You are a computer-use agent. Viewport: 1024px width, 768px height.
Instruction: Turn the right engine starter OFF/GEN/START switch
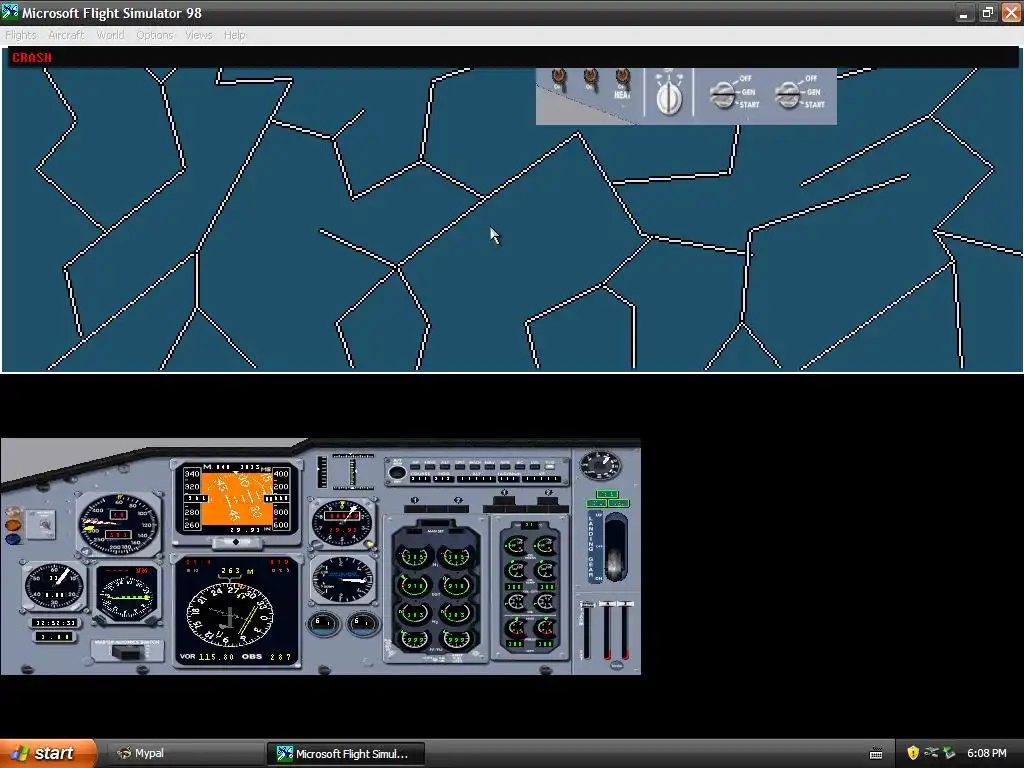click(789, 95)
